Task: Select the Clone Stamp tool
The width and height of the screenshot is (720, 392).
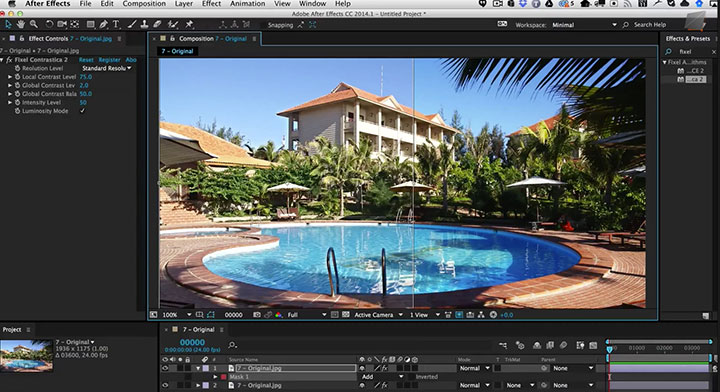Action: click(x=144, y=24)
